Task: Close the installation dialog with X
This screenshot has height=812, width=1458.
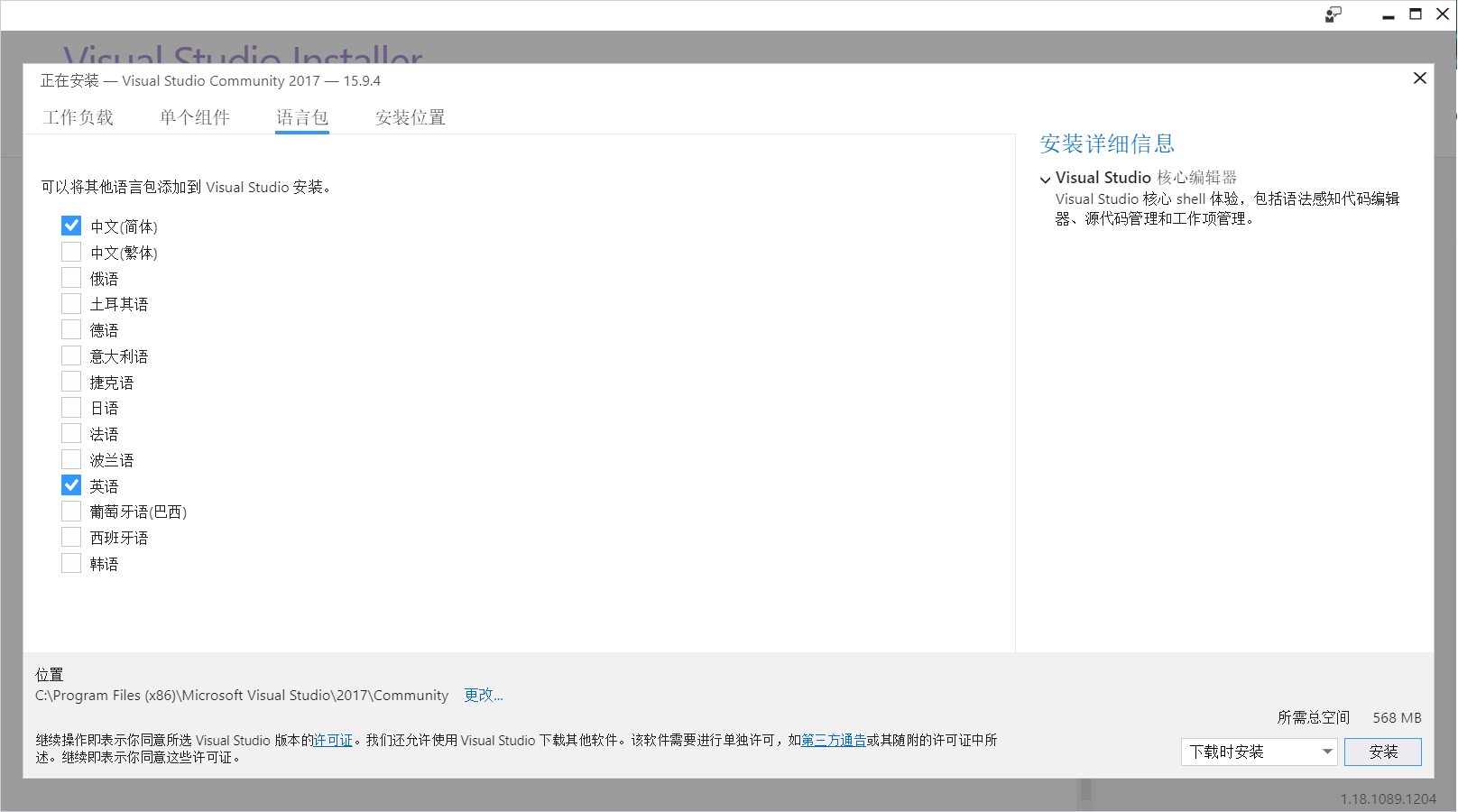Action: click(1419, 78)
